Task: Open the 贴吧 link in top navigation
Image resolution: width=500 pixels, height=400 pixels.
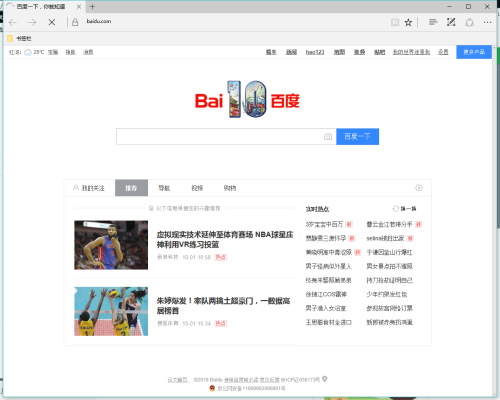Action: [x=379, y=52]
